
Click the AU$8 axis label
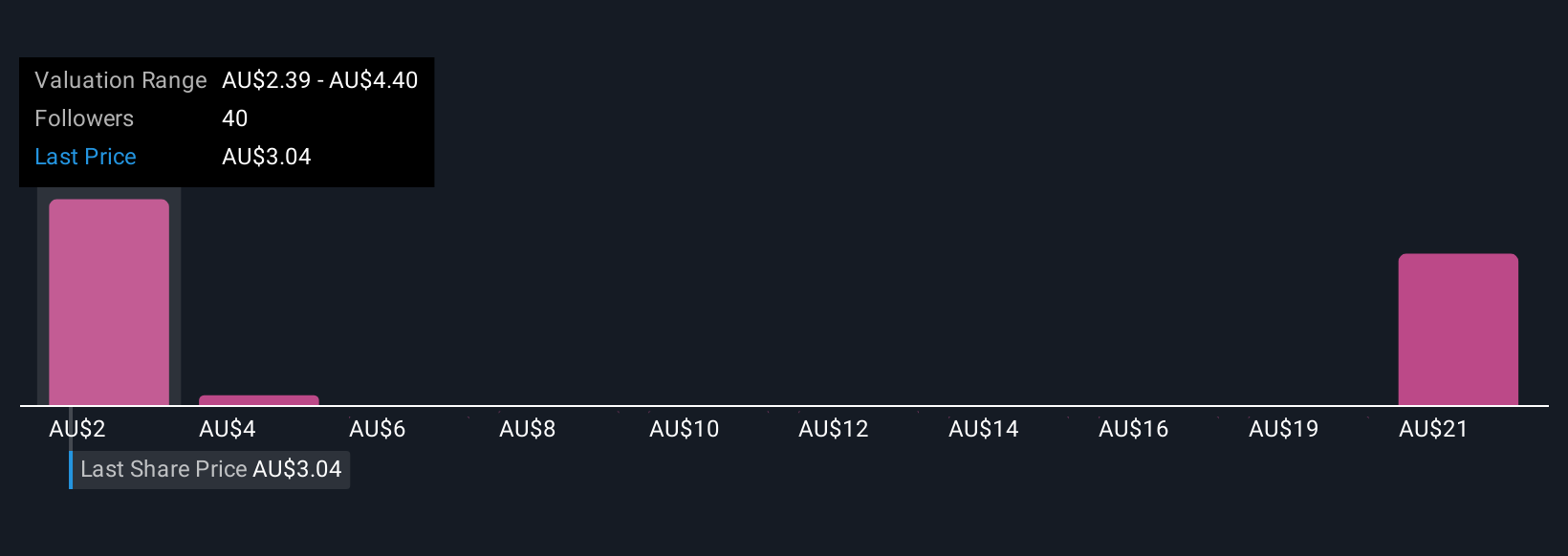coord(528,429)
